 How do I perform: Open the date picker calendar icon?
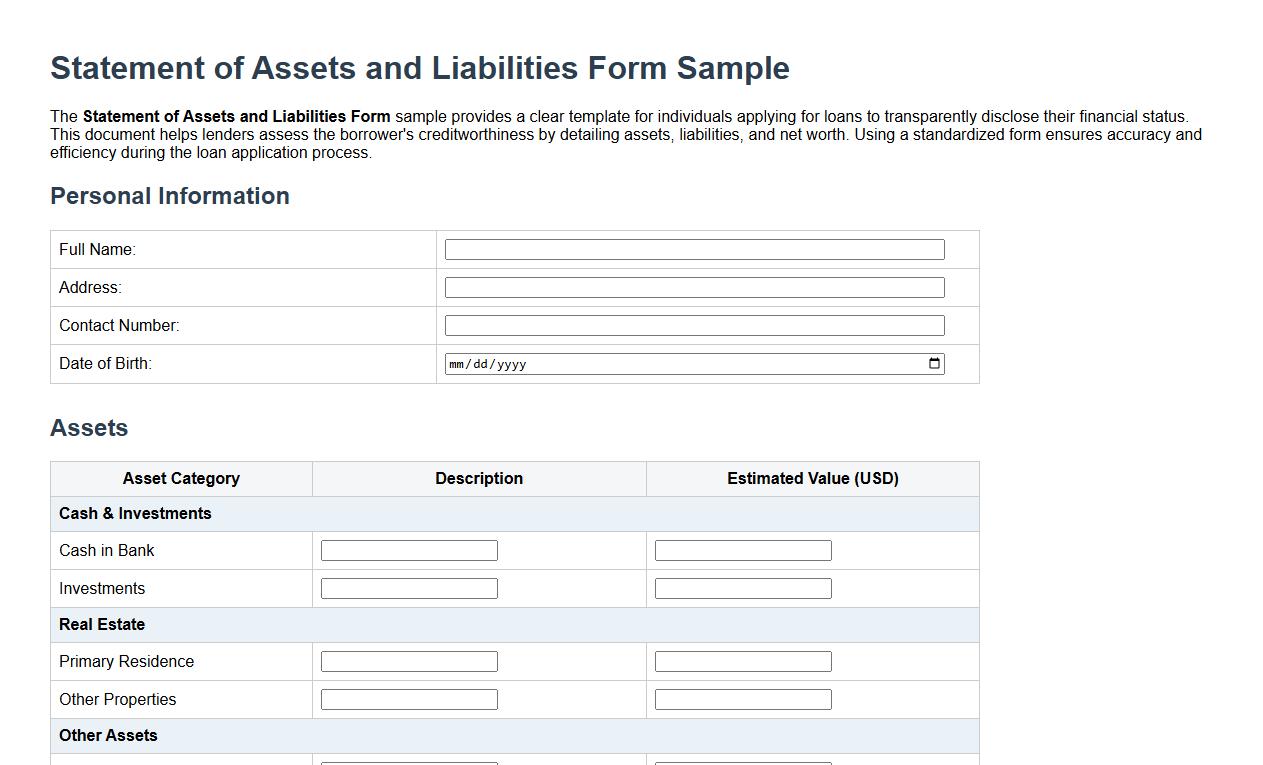point(934,363)
